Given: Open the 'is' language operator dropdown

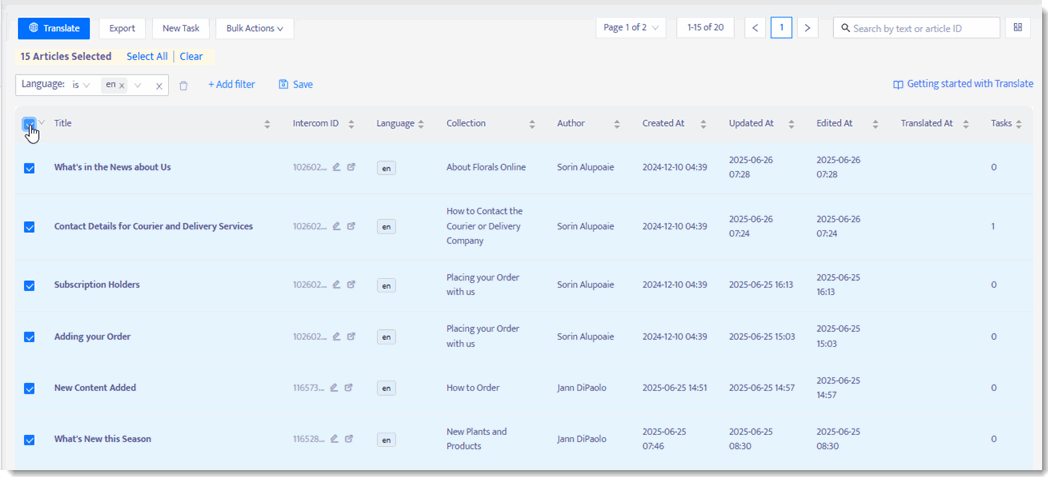Looking at the screenshot, I should pos(81,85).
